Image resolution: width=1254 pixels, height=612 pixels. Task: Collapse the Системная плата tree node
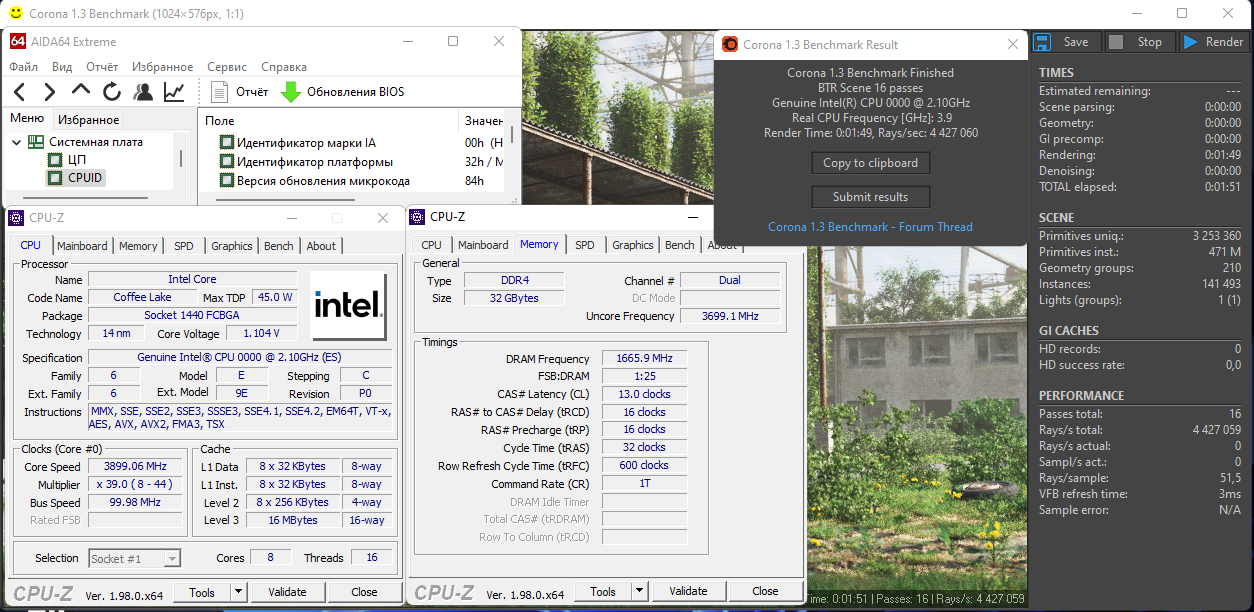[17, 142]
